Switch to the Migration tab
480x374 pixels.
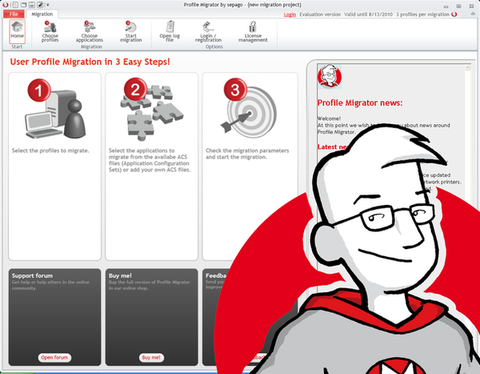42,14
